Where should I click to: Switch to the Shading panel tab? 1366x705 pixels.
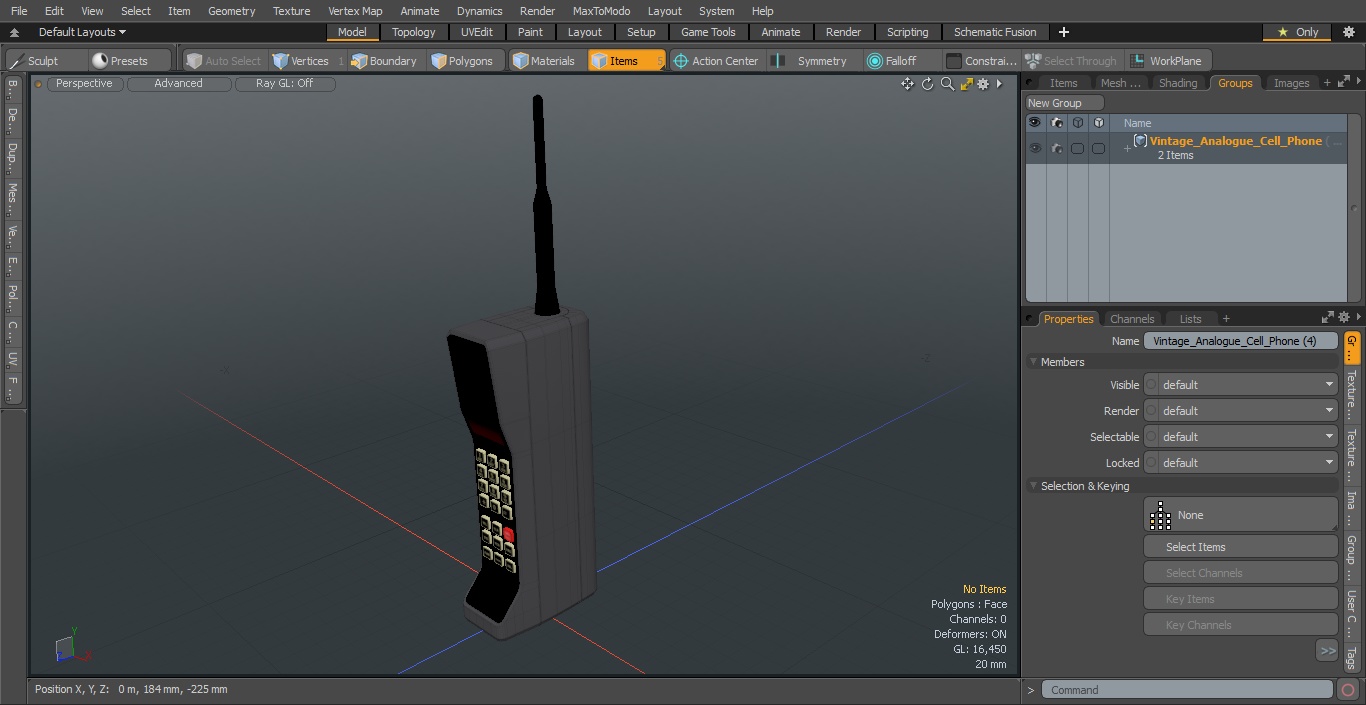[1178, 83]
